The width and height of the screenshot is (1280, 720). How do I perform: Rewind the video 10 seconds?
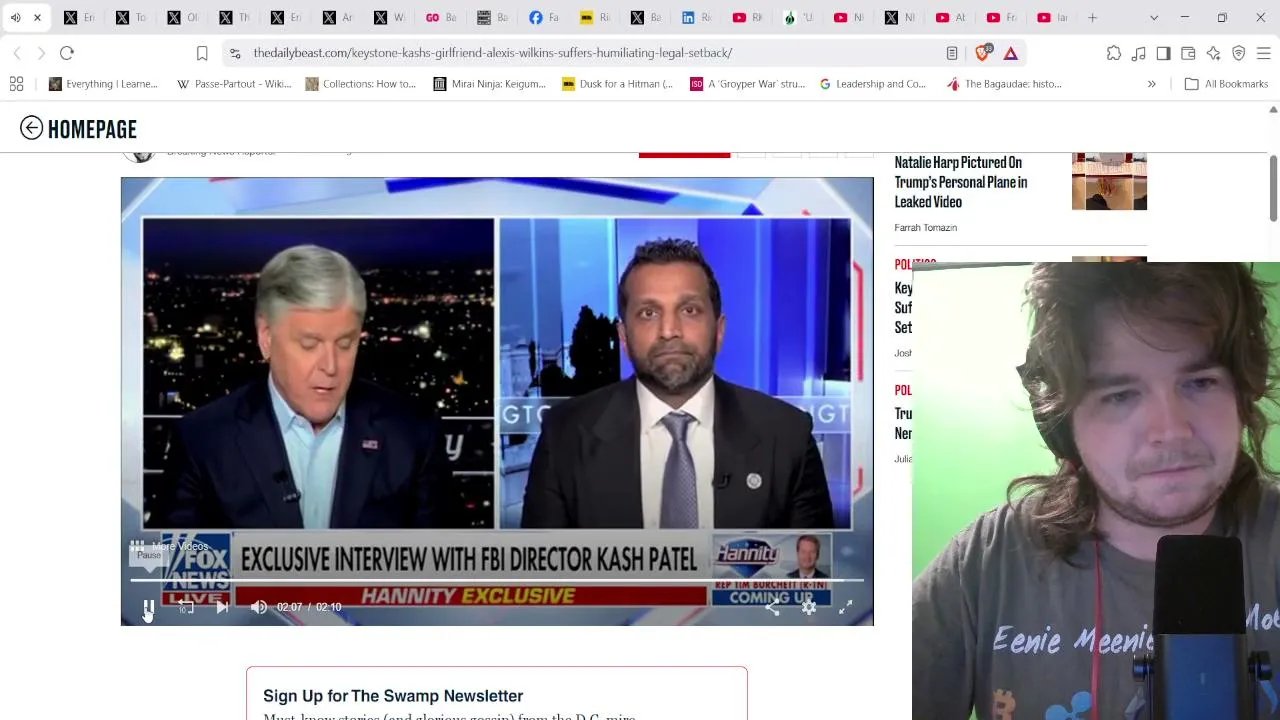(x=185, y=607)
